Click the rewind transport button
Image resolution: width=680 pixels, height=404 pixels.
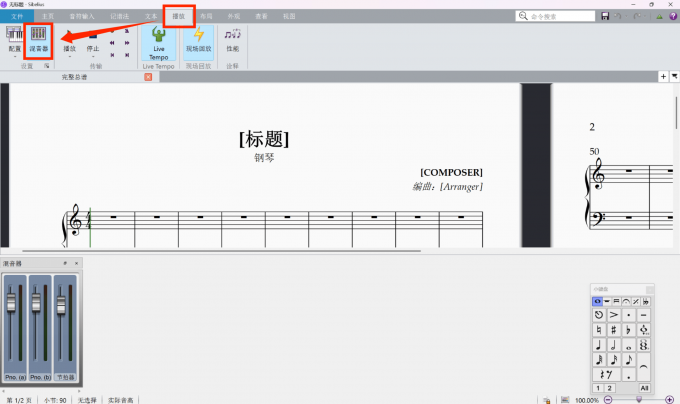[112, 43]
